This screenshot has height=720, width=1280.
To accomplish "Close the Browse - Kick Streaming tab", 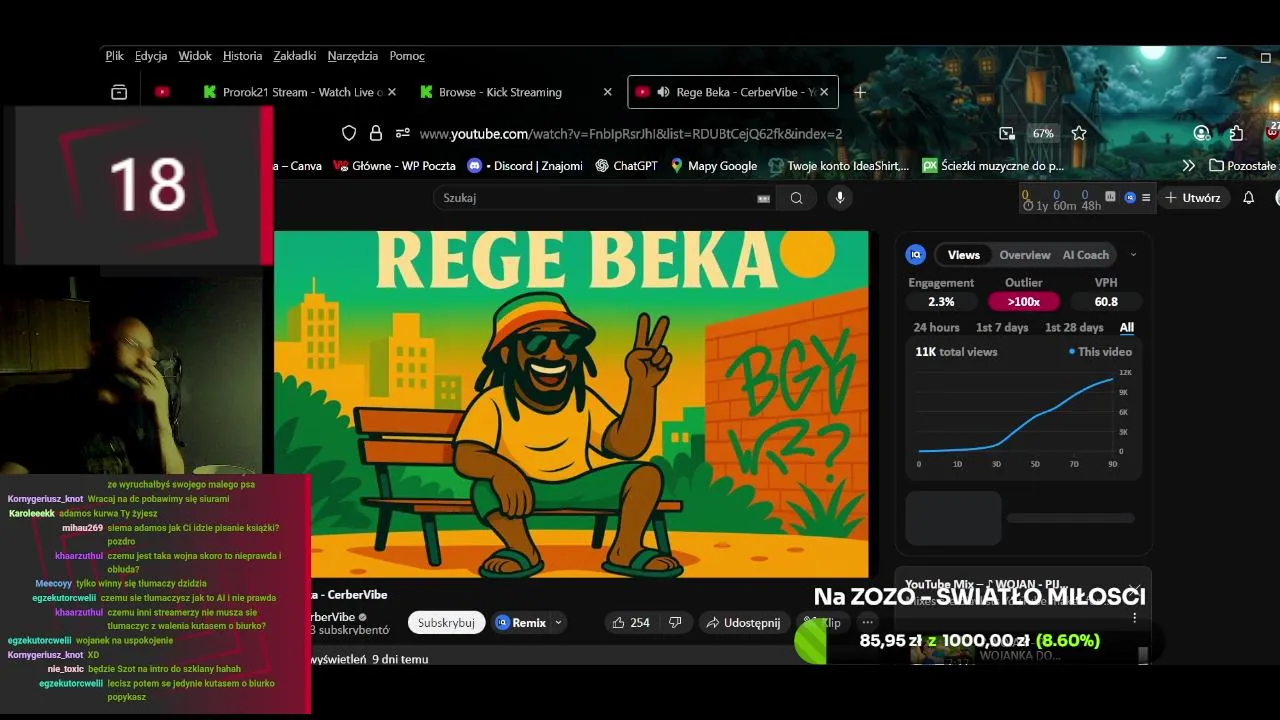I will coord(607,92).
